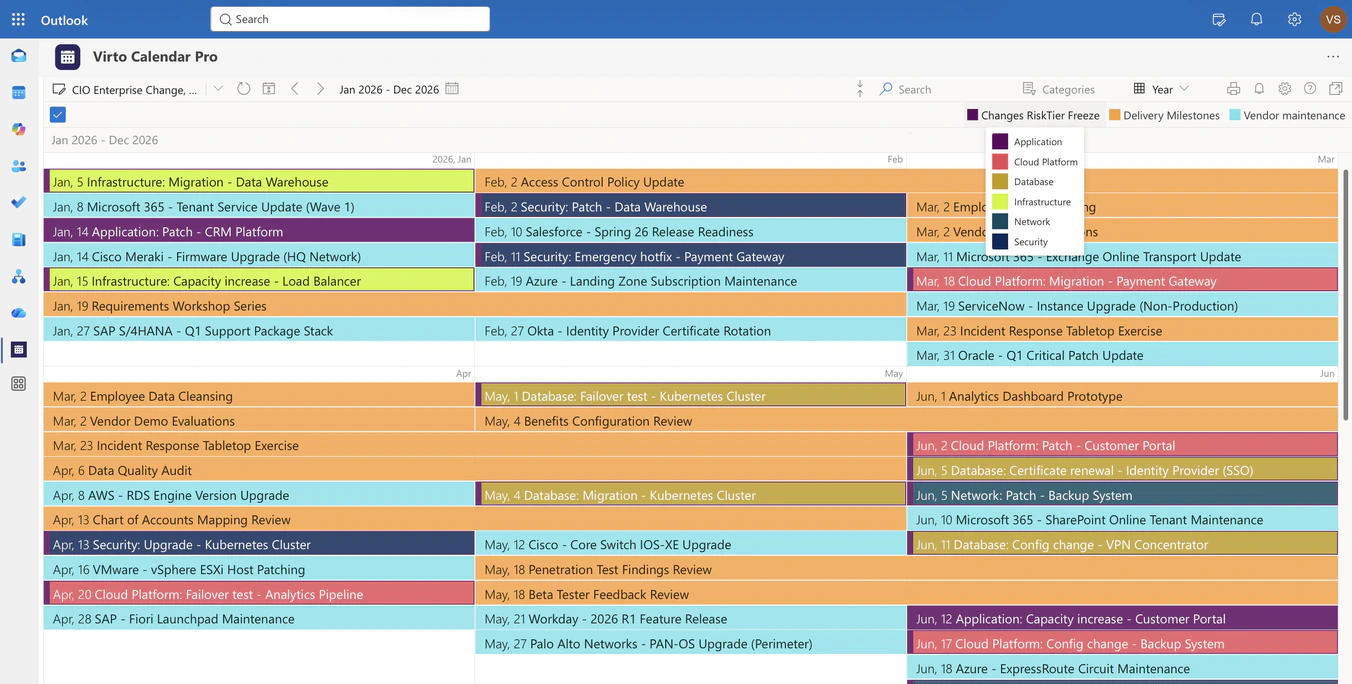Select Infrastructure category in legend popup
The image size is (1352, 684).
1034,202
